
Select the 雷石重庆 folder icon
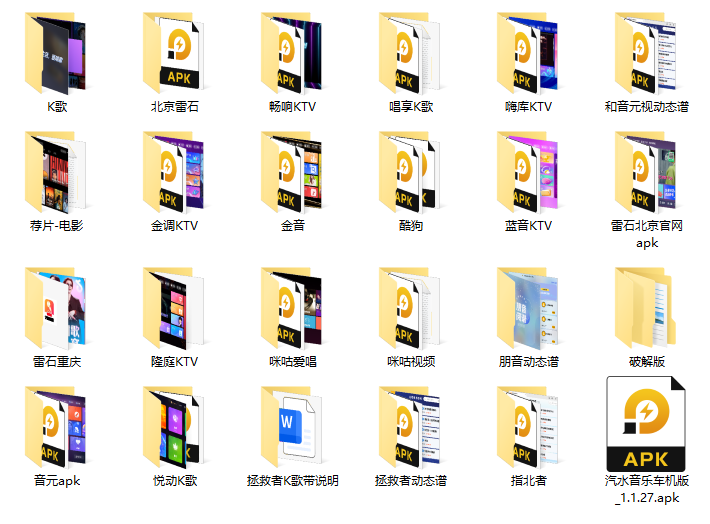pos(55,308)
